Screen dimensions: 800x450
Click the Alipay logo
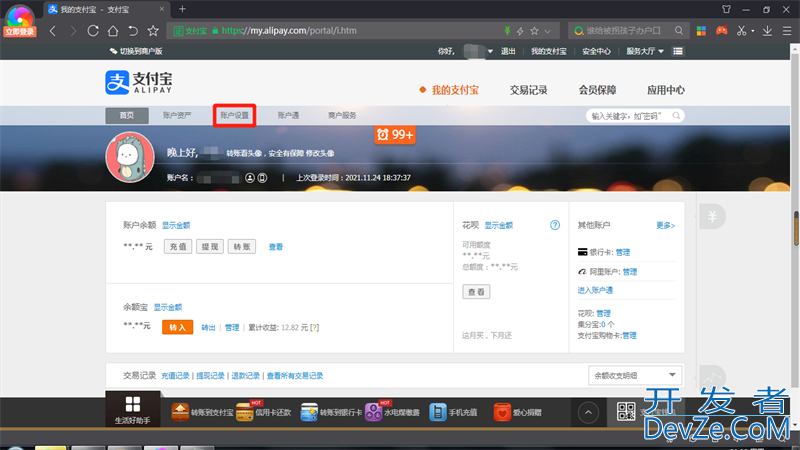(x=139, y=83)
